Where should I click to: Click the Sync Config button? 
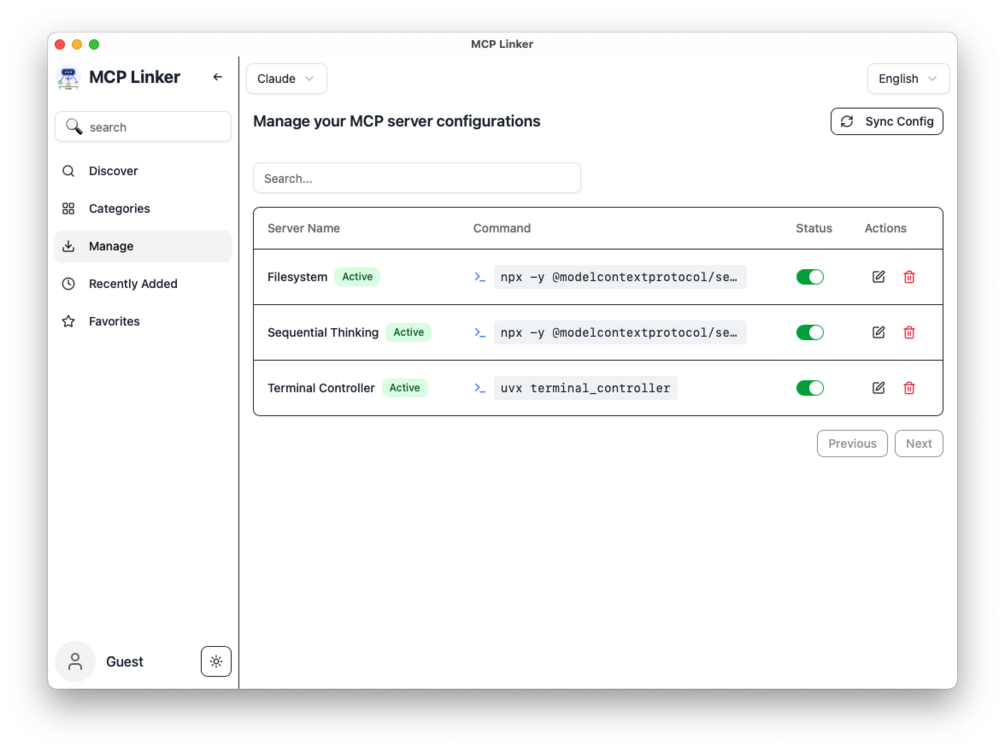[x=886, y=121]
